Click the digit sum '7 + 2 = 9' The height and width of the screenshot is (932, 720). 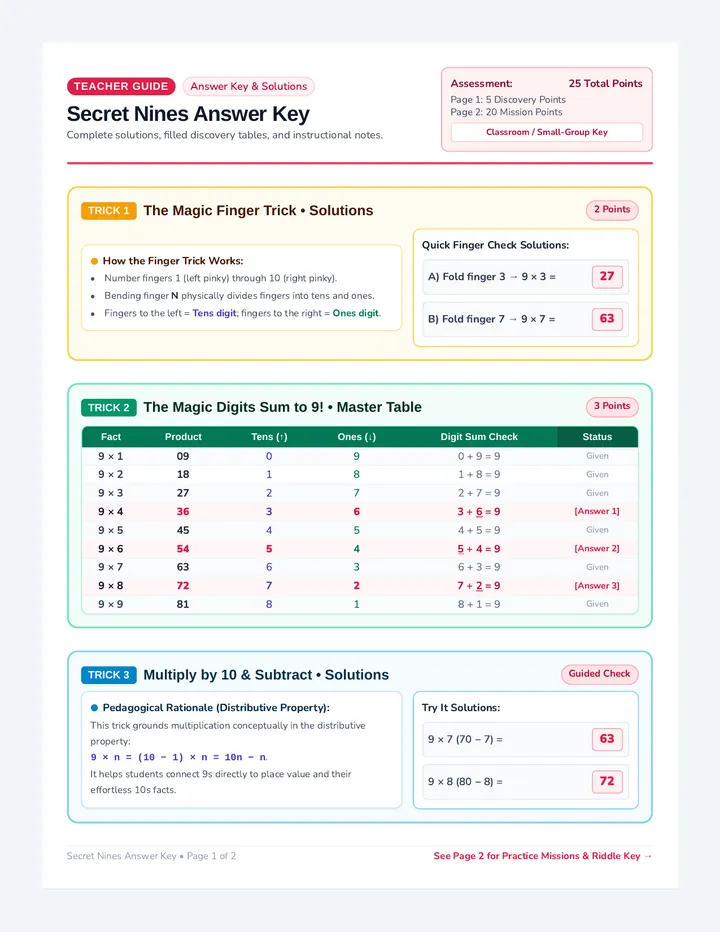(x=479, y=585)
